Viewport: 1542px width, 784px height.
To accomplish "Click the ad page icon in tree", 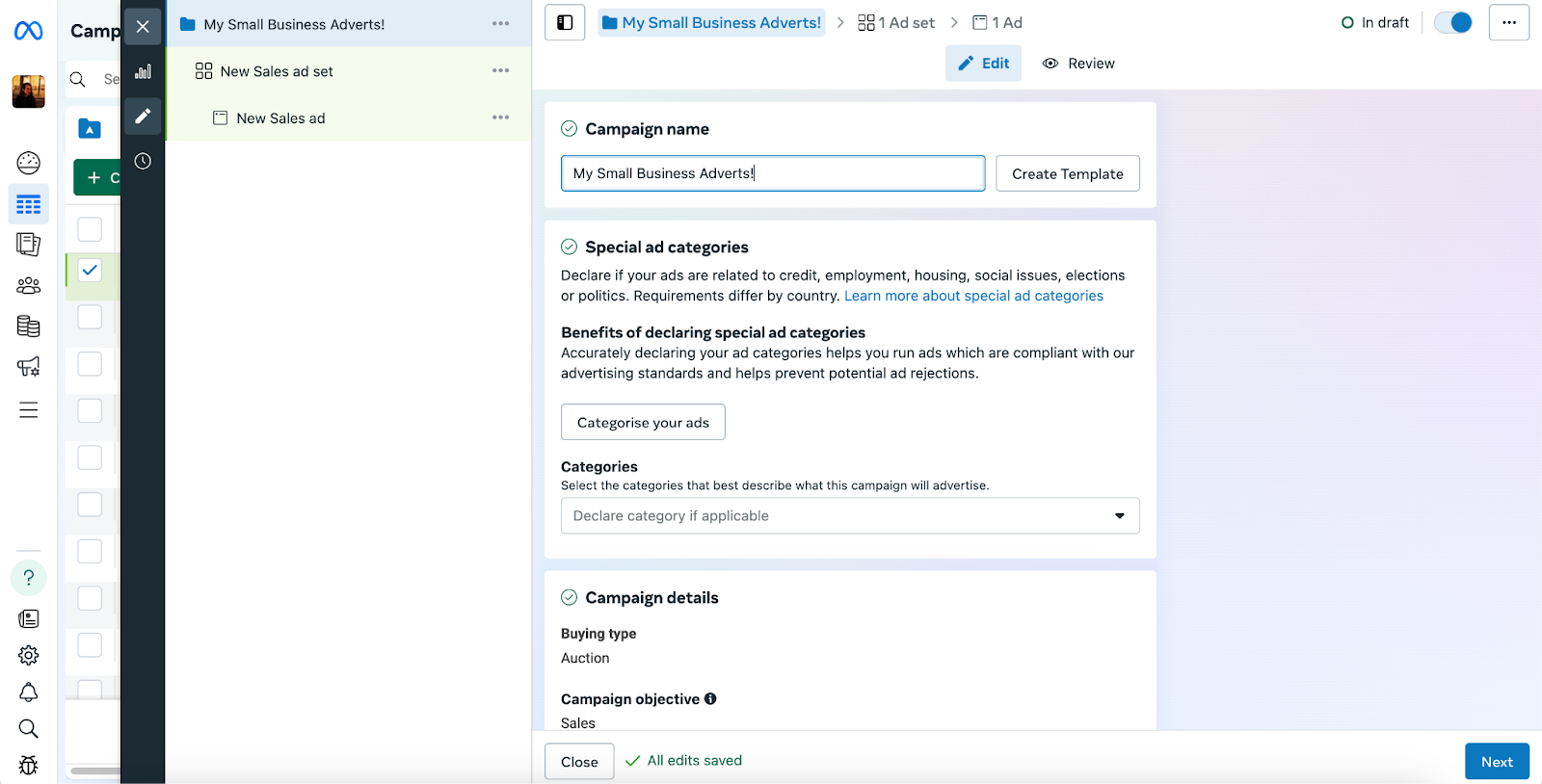I will [220, 118].
